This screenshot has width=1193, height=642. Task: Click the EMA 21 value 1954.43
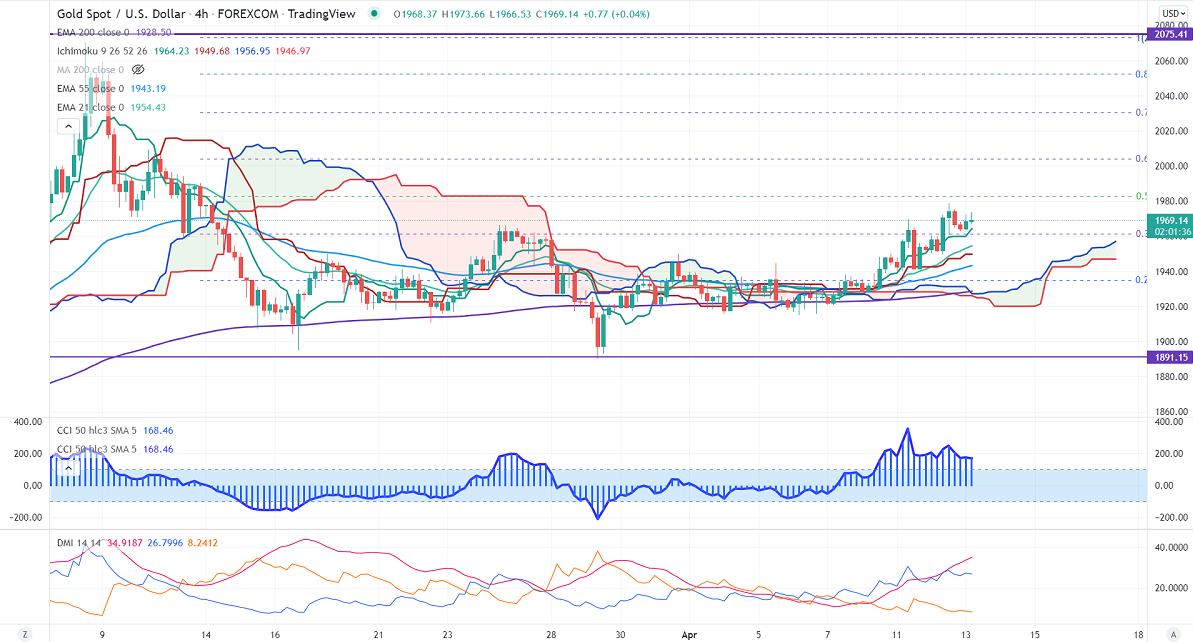(148, 107)
